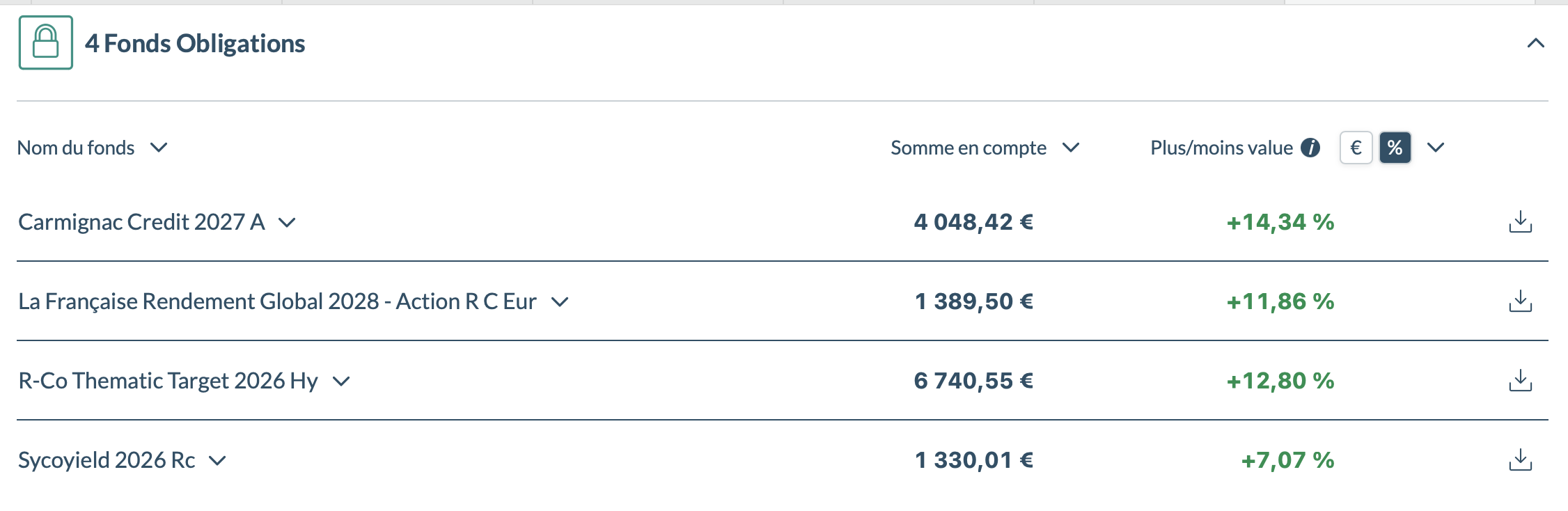
Task: Click the +14,34 % gain value
Action: click(1280, 222)
